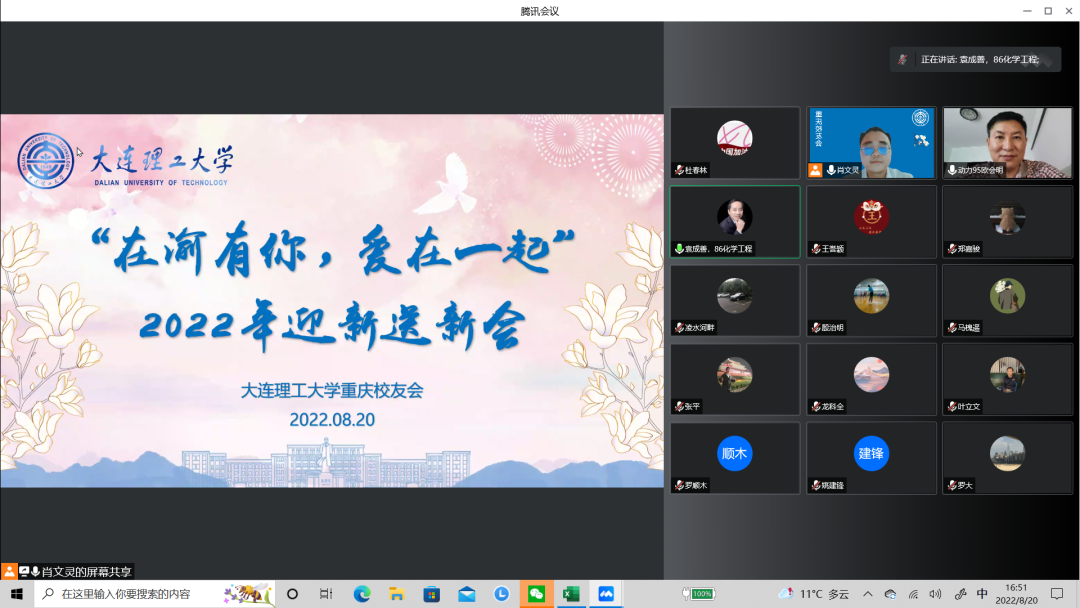
Task: Toggle the 中 input method indicator
Action: (982, 594)
